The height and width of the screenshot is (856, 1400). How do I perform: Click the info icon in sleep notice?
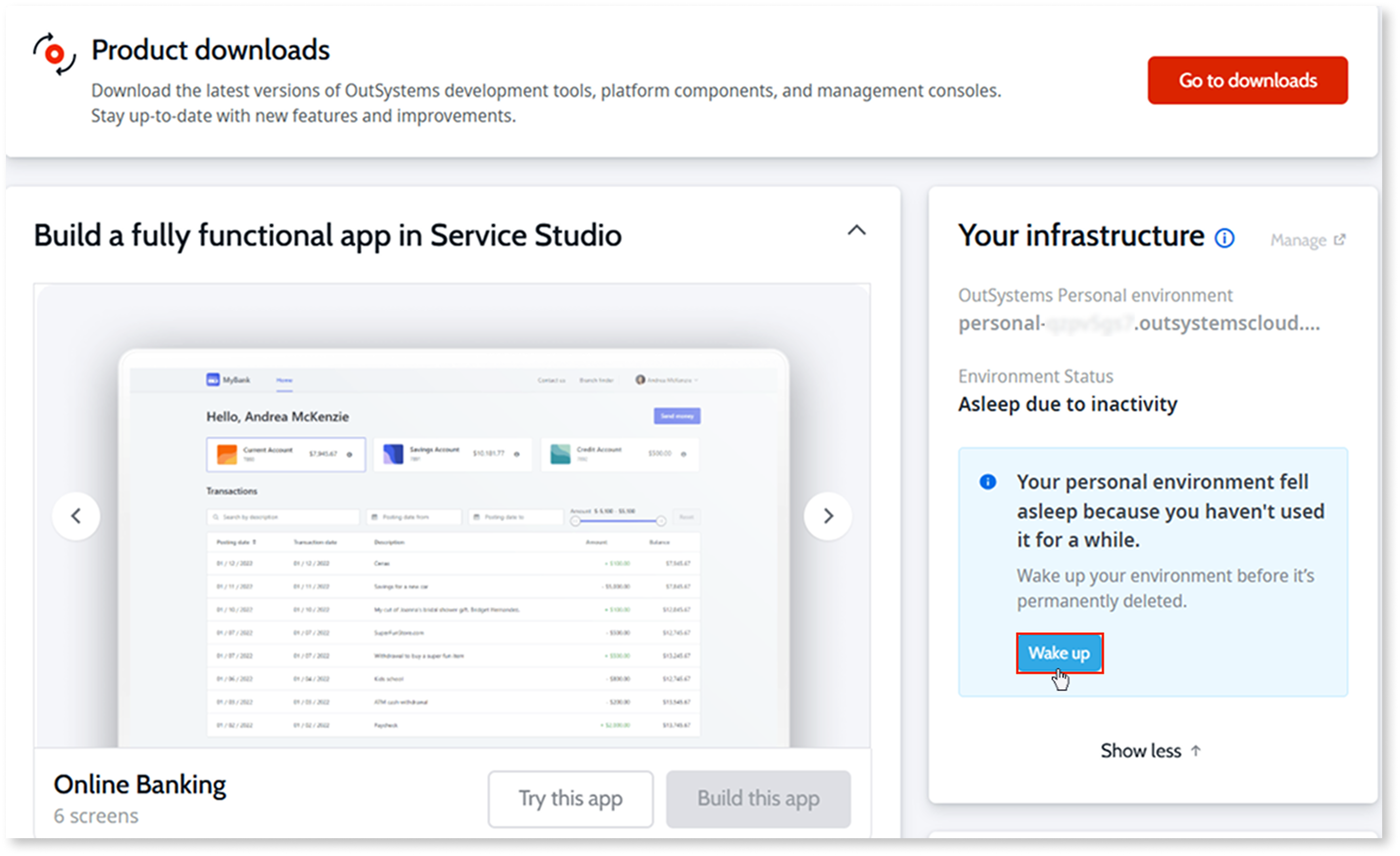pos(988,482)
